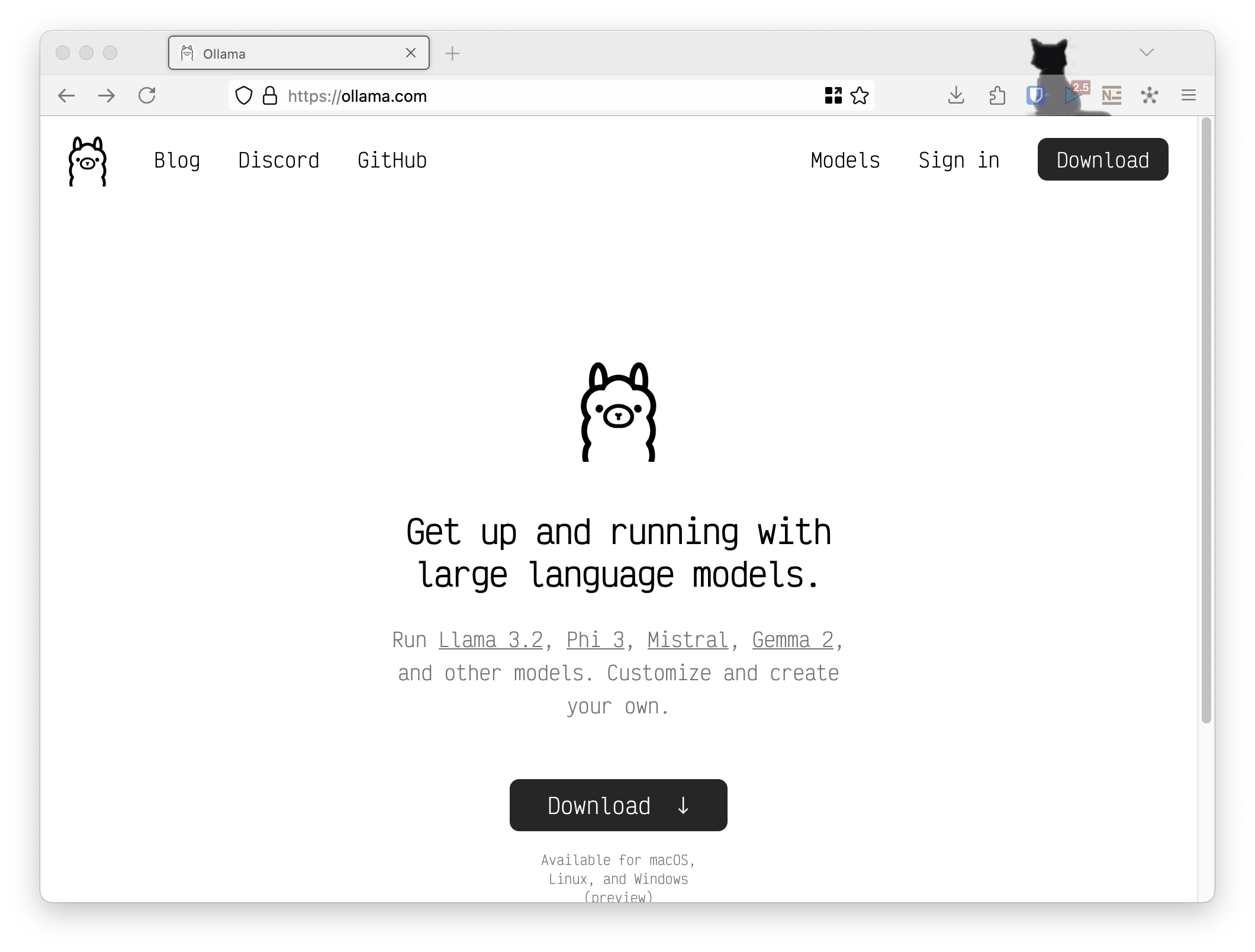Image resolution: width=1255 pixels, height=952 pixels.
Task: Open the Discord link in navigation
Action: tap(279, 160)
